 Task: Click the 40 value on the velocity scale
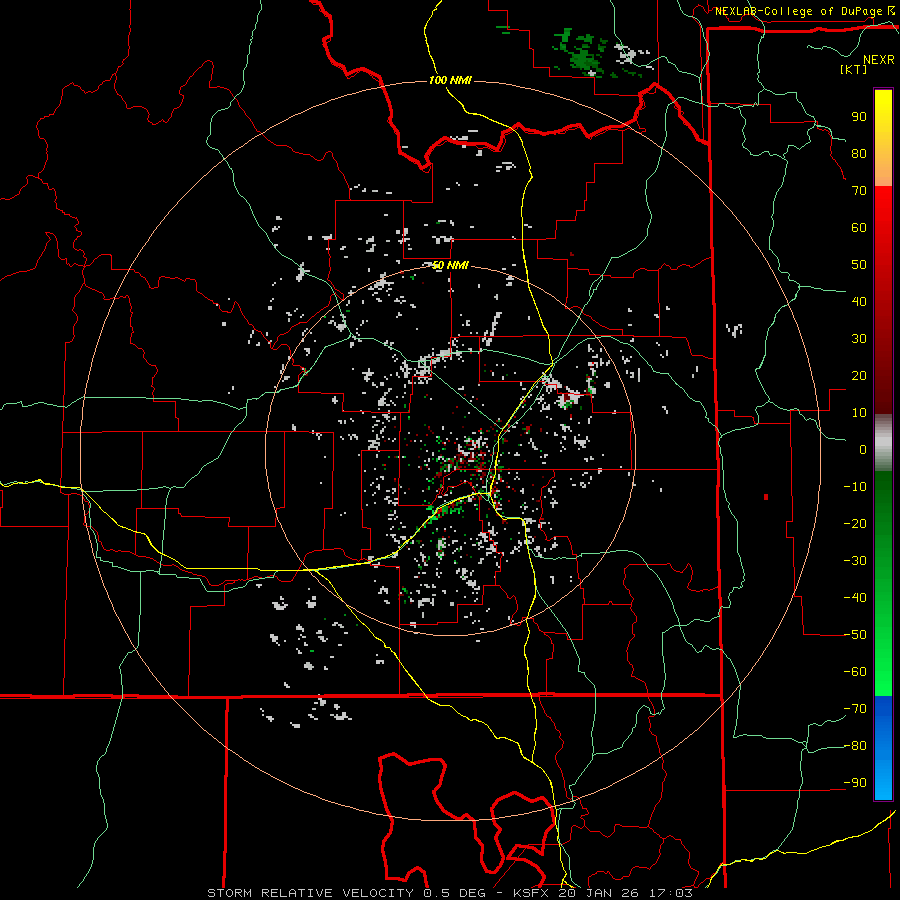859,301
